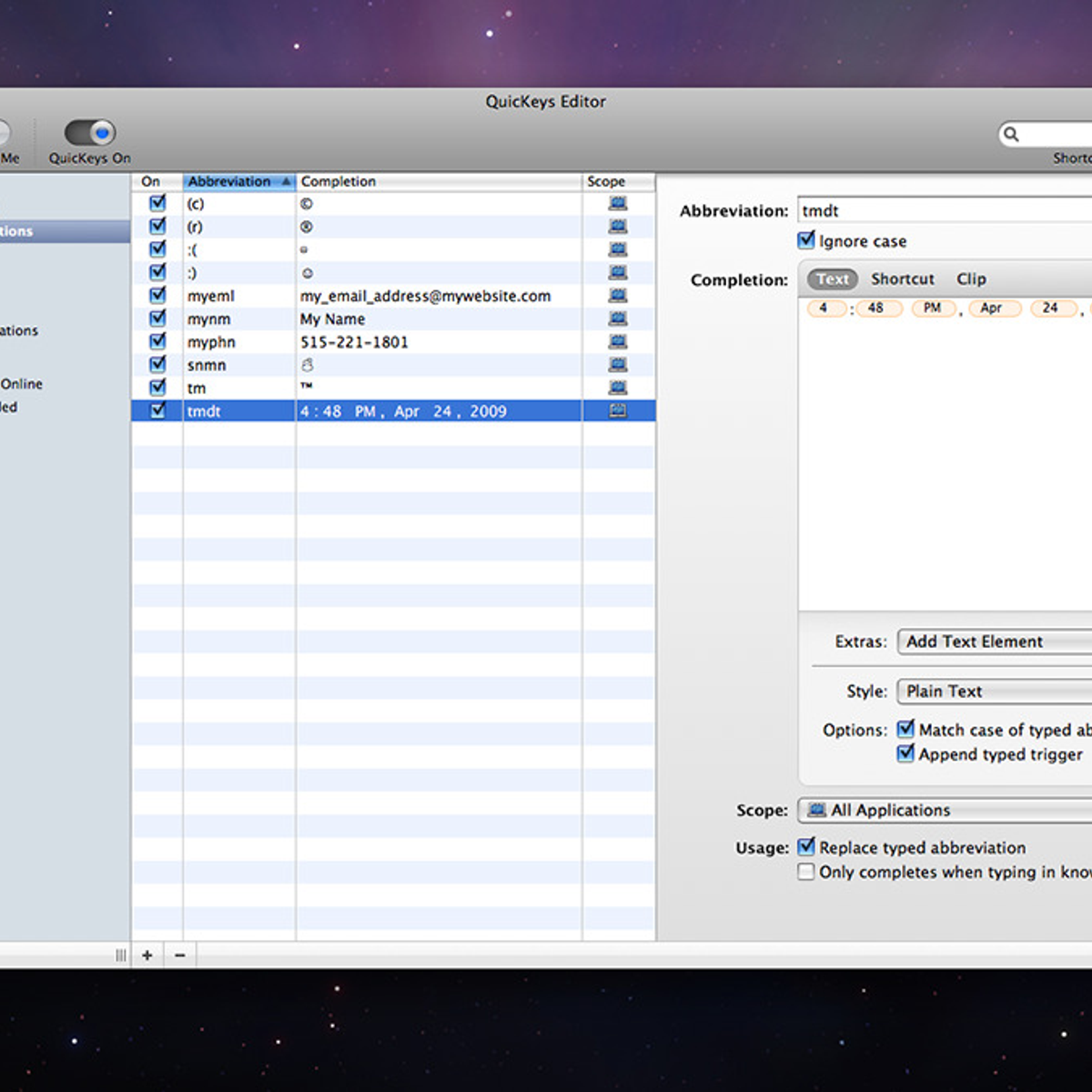Click the scope icon in the tmdt row

click(618, 410)
